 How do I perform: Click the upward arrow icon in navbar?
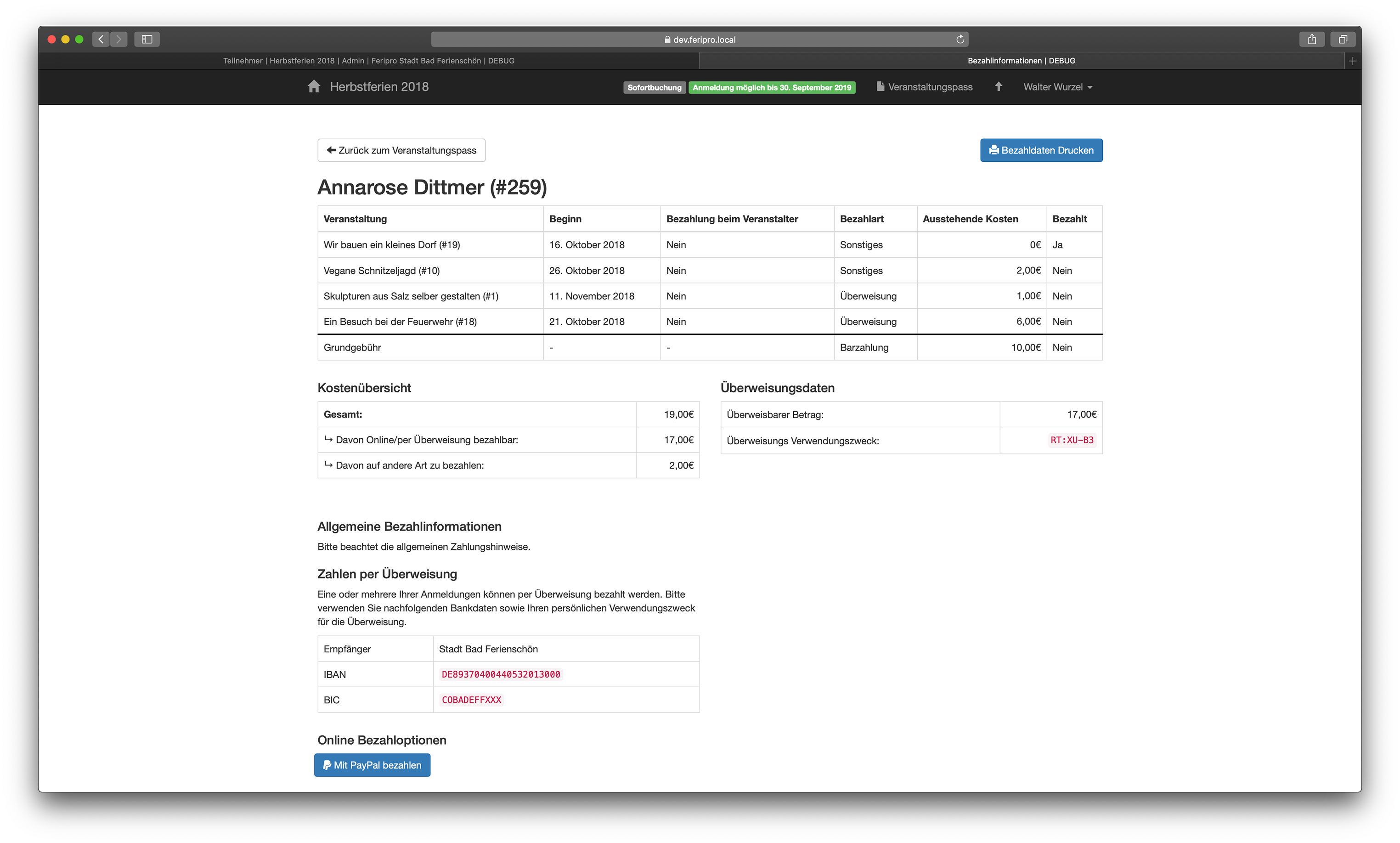pyautogui.click(x=998, y=86)
